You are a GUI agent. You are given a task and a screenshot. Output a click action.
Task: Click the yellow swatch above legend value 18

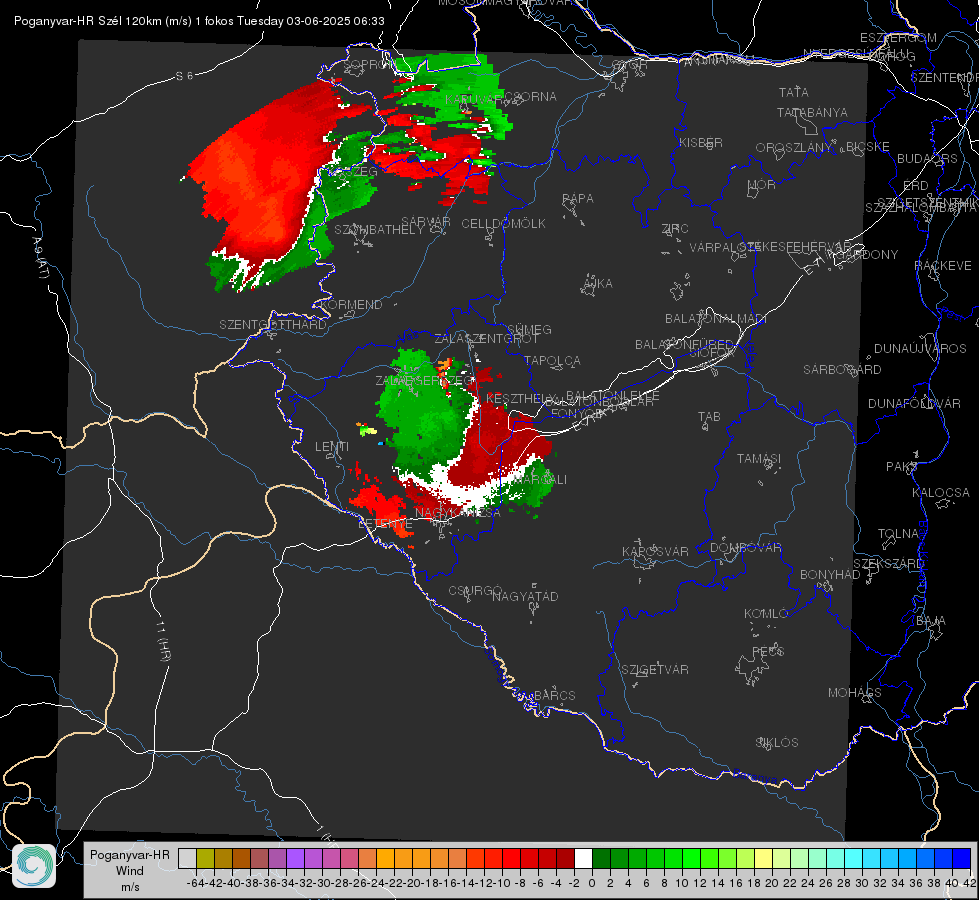tap(764, 858)
